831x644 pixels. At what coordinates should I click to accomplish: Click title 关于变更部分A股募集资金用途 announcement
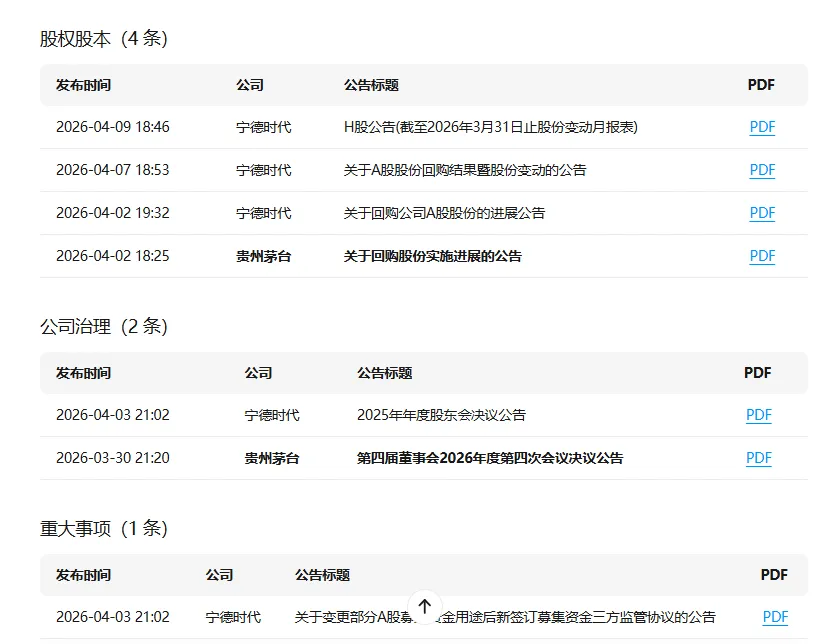[x=505, y=617]
